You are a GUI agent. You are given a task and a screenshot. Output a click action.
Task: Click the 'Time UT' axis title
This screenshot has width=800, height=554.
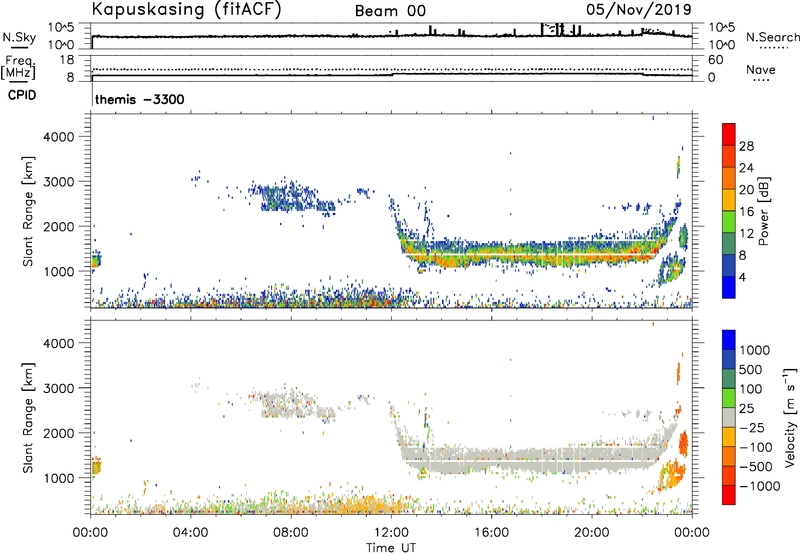point(391,548)
